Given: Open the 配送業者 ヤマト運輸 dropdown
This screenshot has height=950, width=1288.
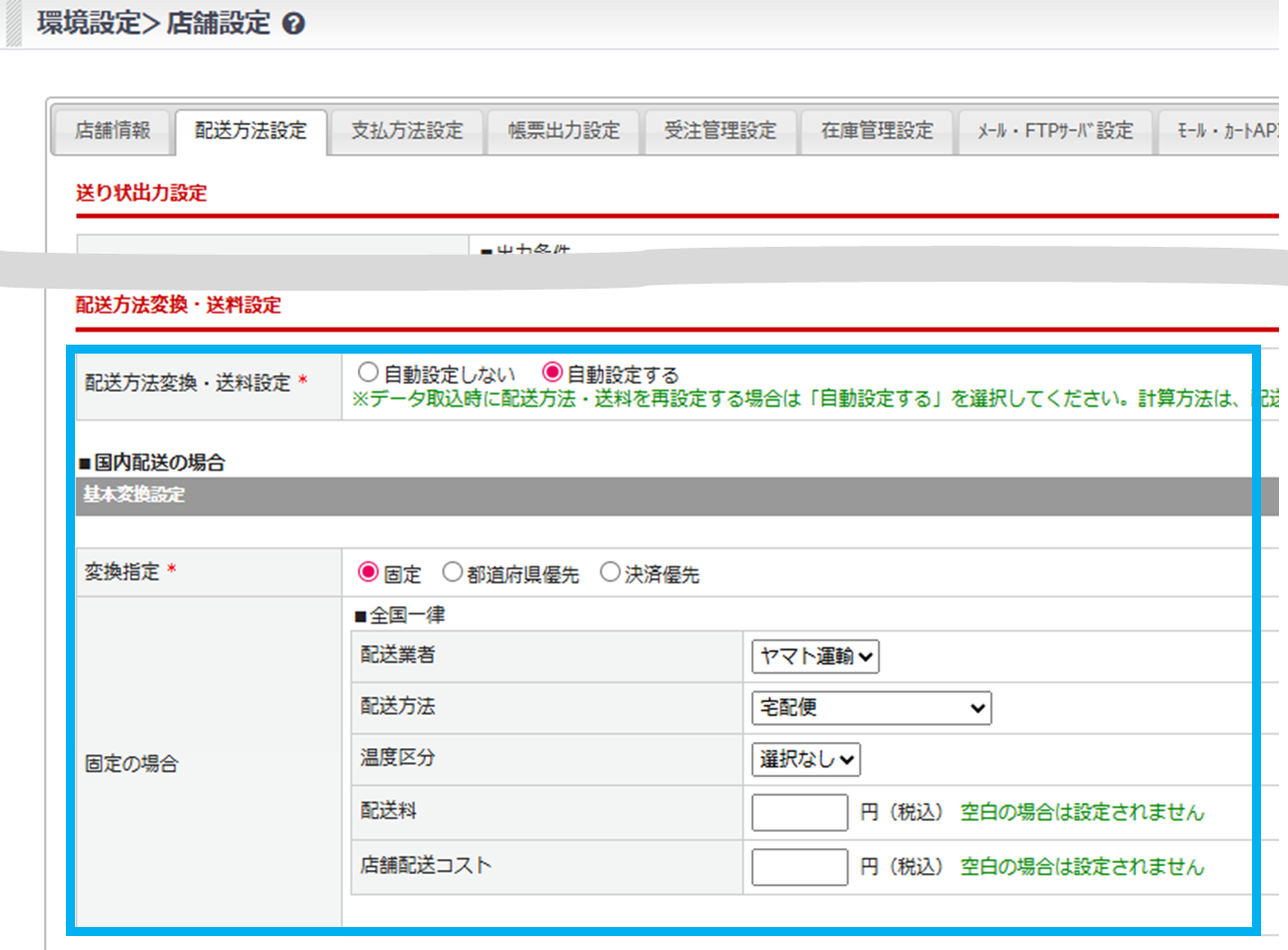Looking at the screenshot, I should (x=815, y=656).
